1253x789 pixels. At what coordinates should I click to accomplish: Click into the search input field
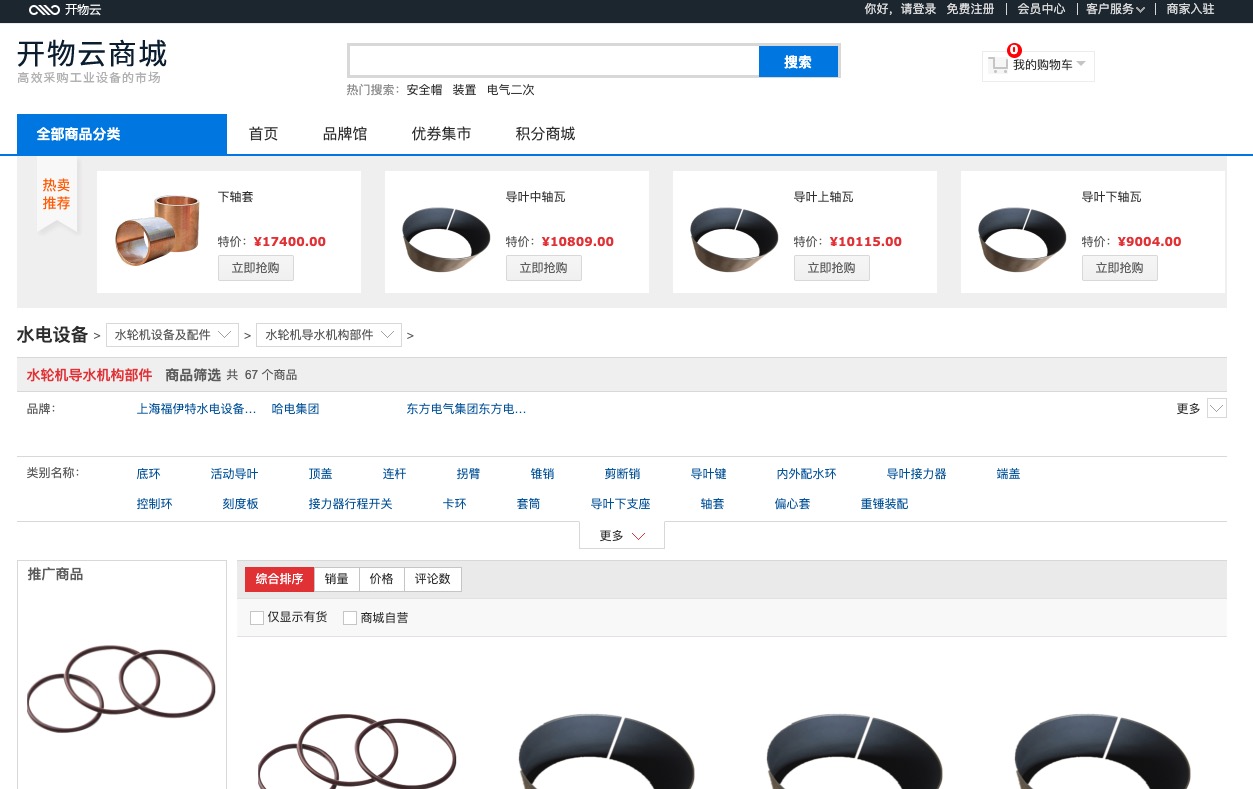(554, 61)
